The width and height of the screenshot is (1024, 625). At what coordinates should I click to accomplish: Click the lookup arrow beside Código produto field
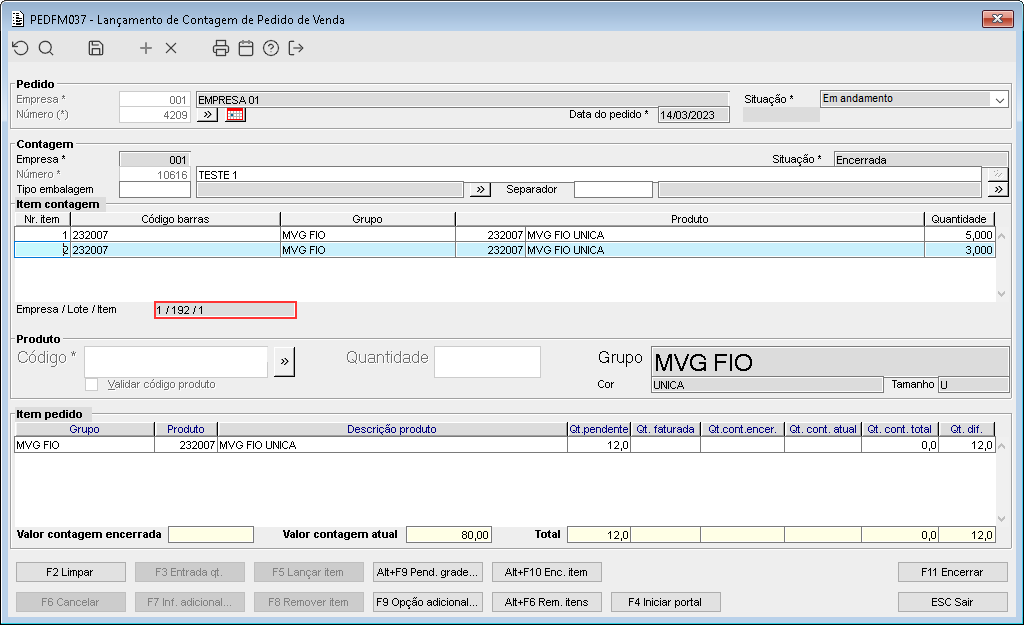(284, 361)
